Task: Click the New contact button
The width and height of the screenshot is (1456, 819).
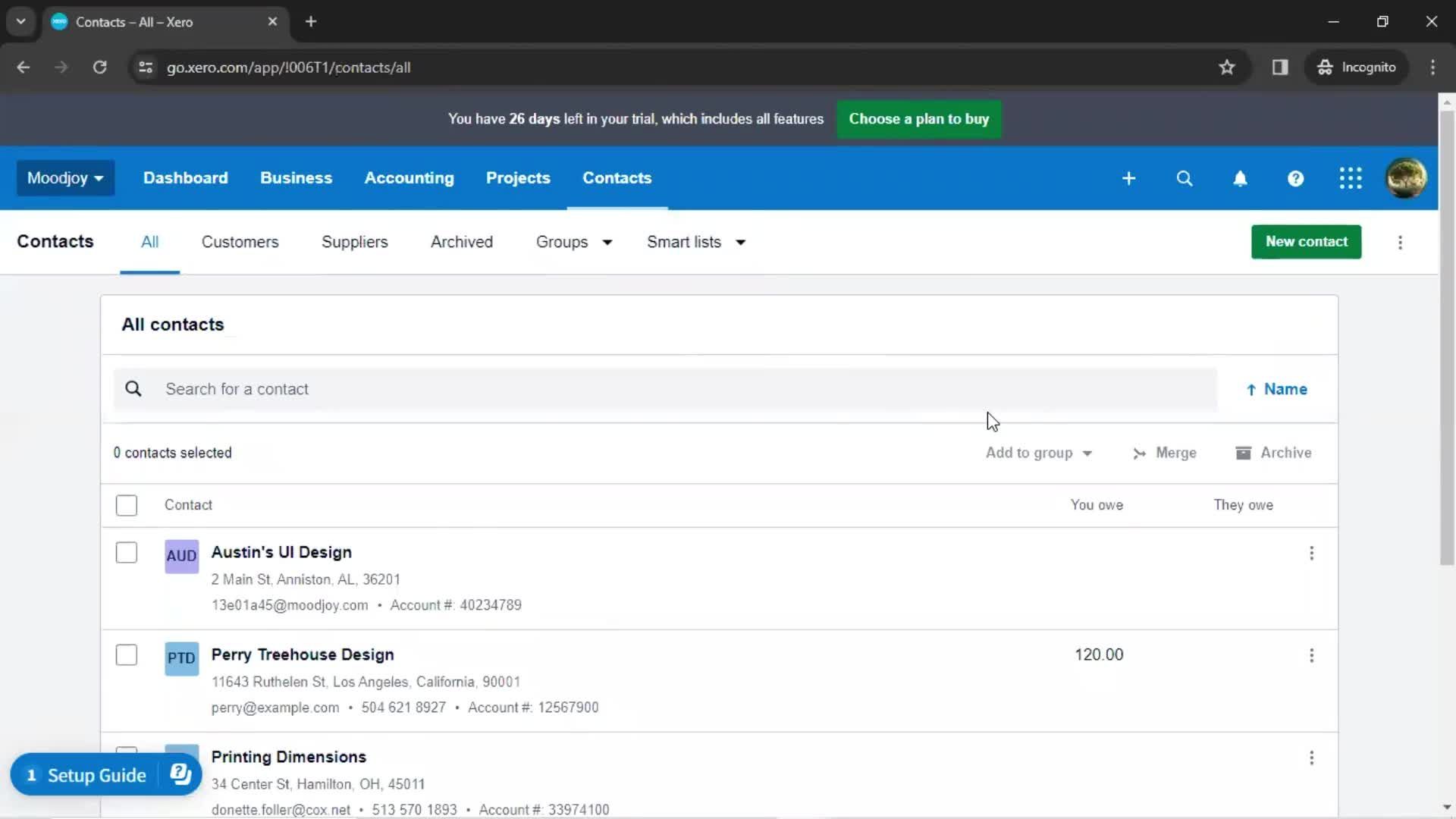Action: point(1306,242)
